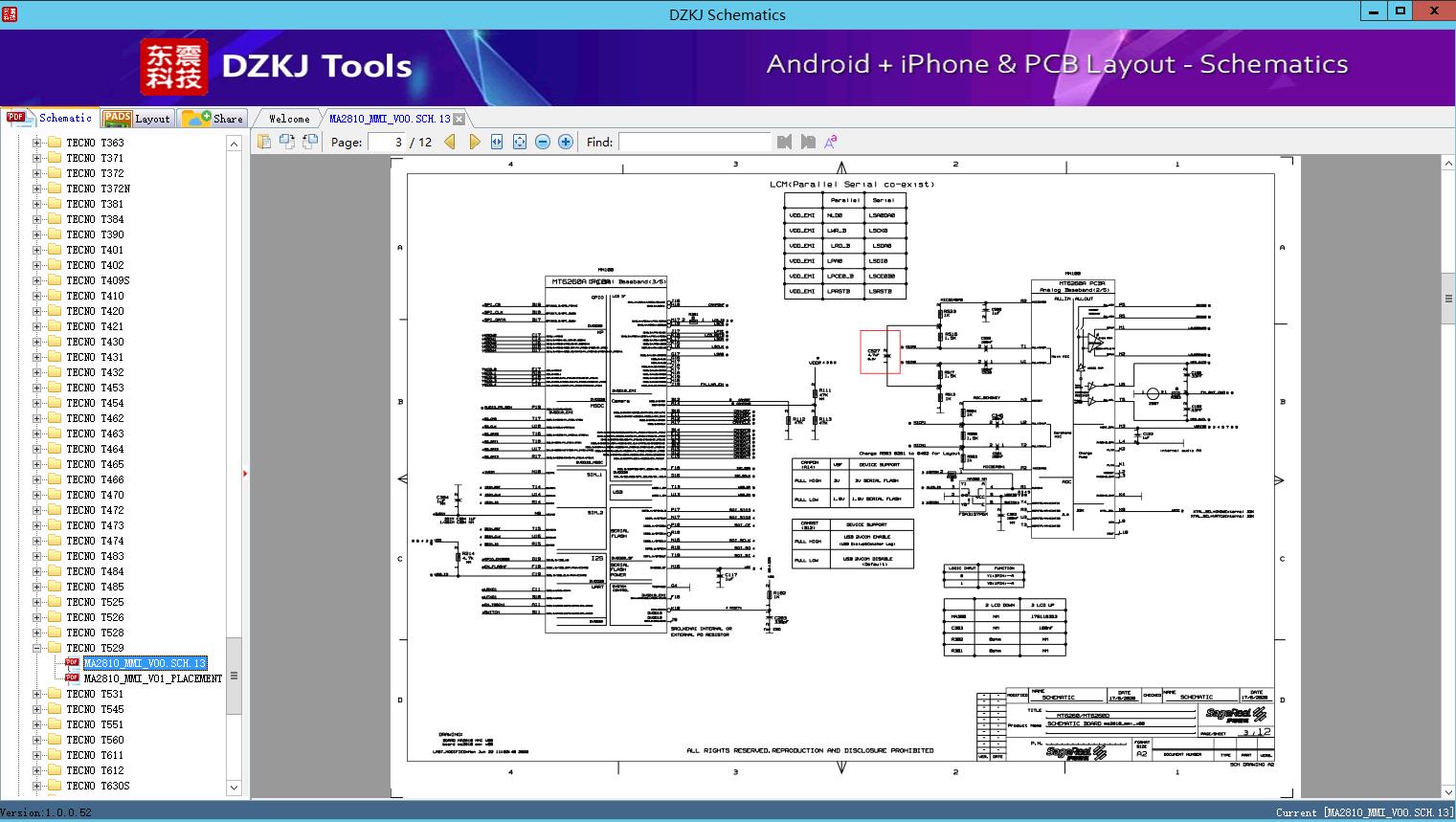Click the red panel collapse arrow splitter
This screenshot has height=822, width=1456.
click(246, 473)
